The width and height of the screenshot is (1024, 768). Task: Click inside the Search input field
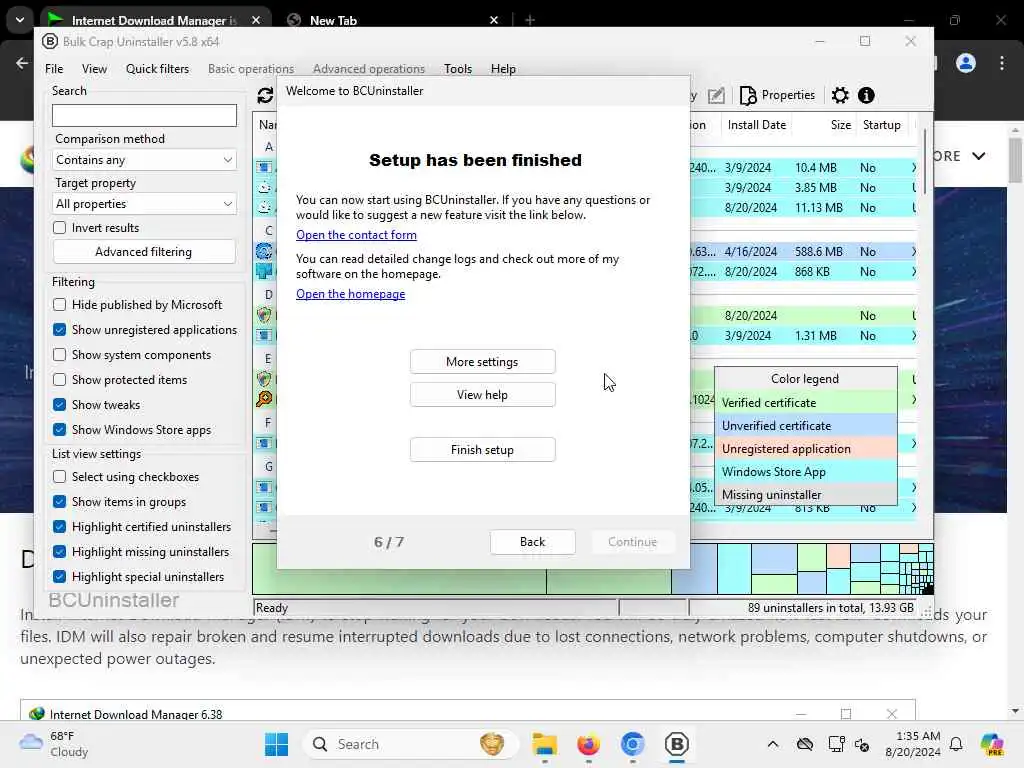tap(144, 116)
